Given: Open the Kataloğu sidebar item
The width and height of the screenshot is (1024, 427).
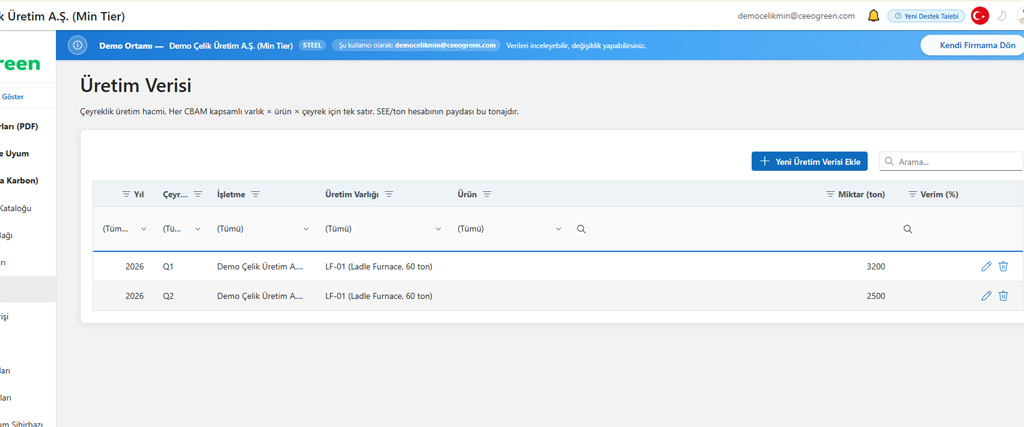Looking at the screenshot, I should tap(16, 208).
